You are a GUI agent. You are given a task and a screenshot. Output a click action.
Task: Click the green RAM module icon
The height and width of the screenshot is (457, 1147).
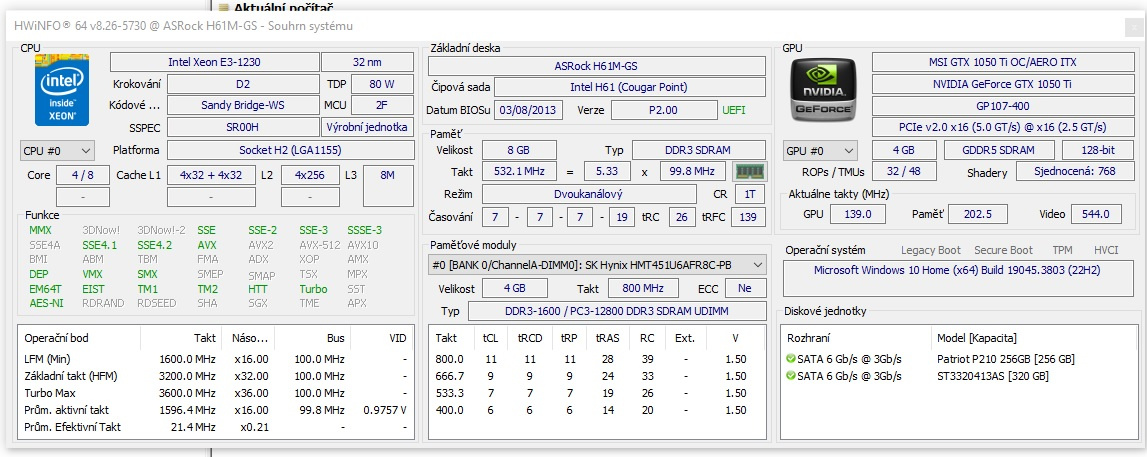750,172
